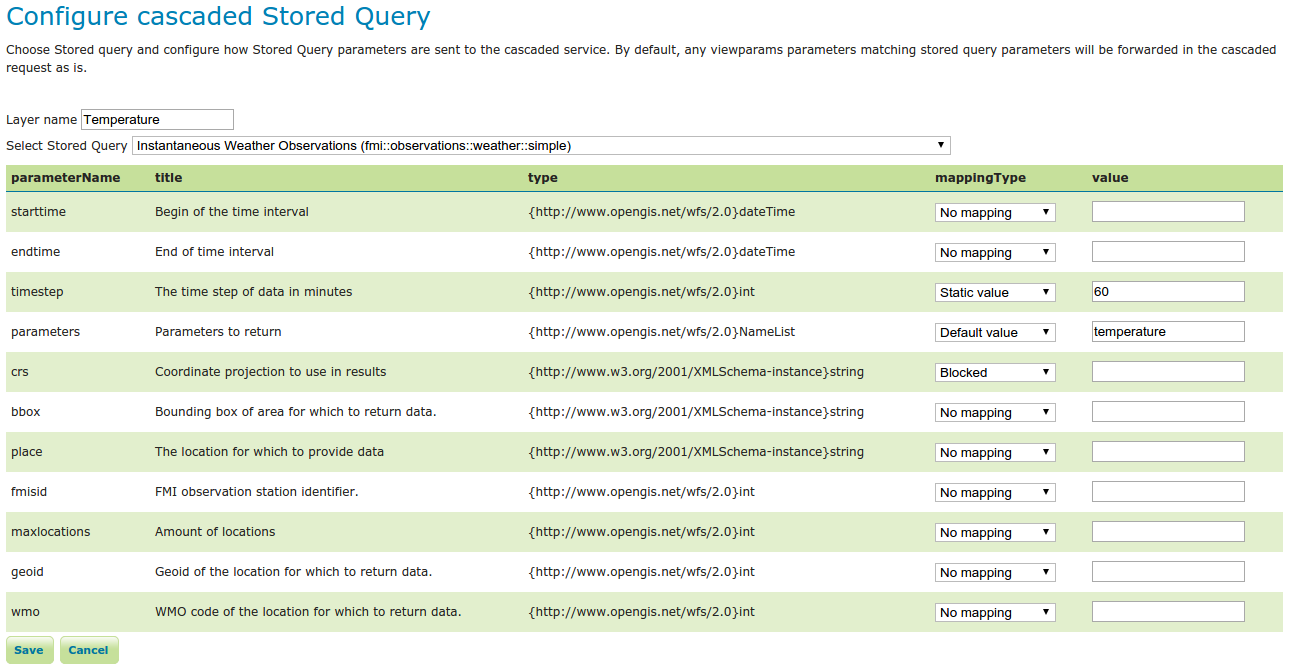Screen dimensions: 1289x672
Task: Open the parameters Default value dropdown
Action: pos(994,331)
